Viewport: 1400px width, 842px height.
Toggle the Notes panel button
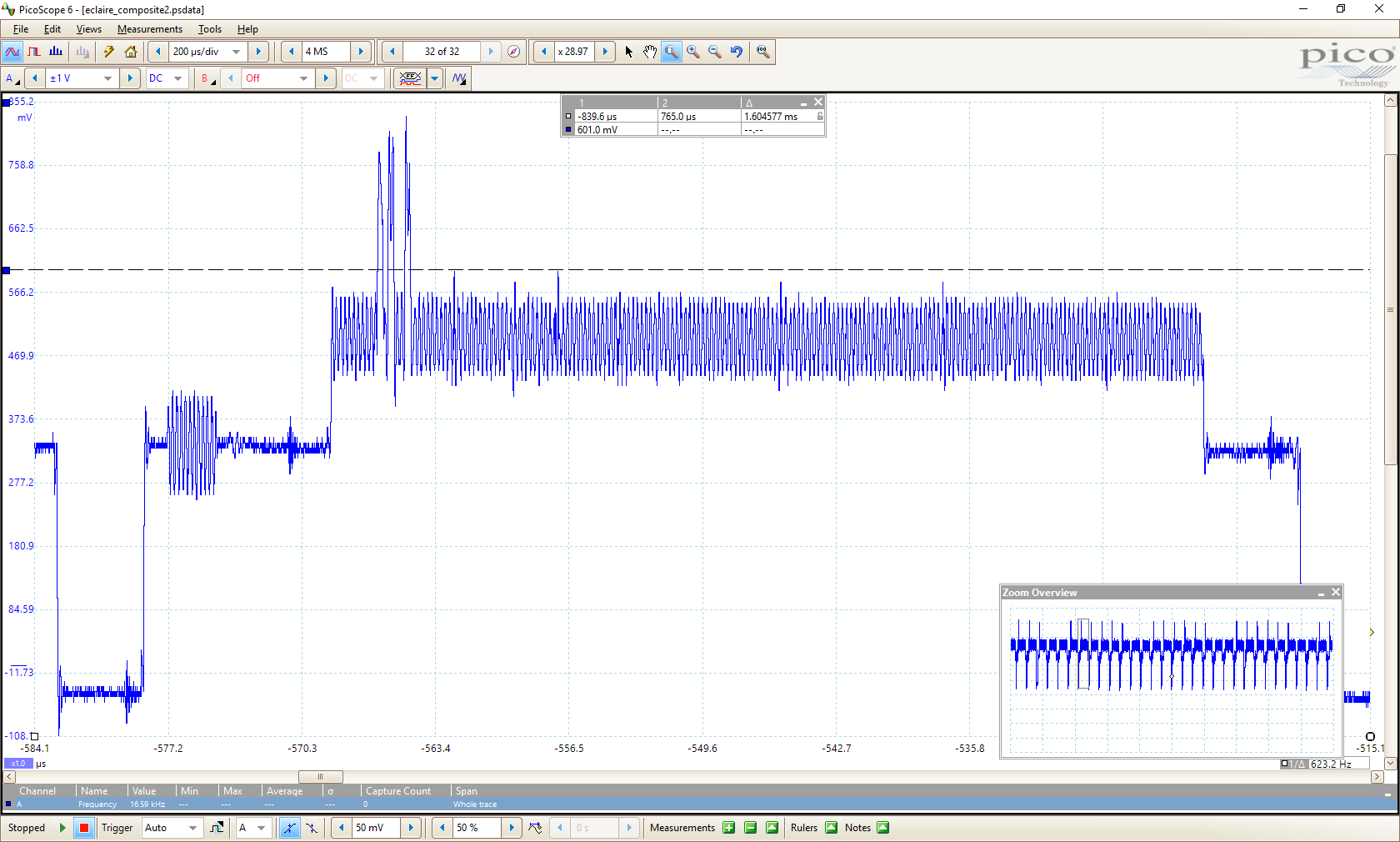[883, 828]
